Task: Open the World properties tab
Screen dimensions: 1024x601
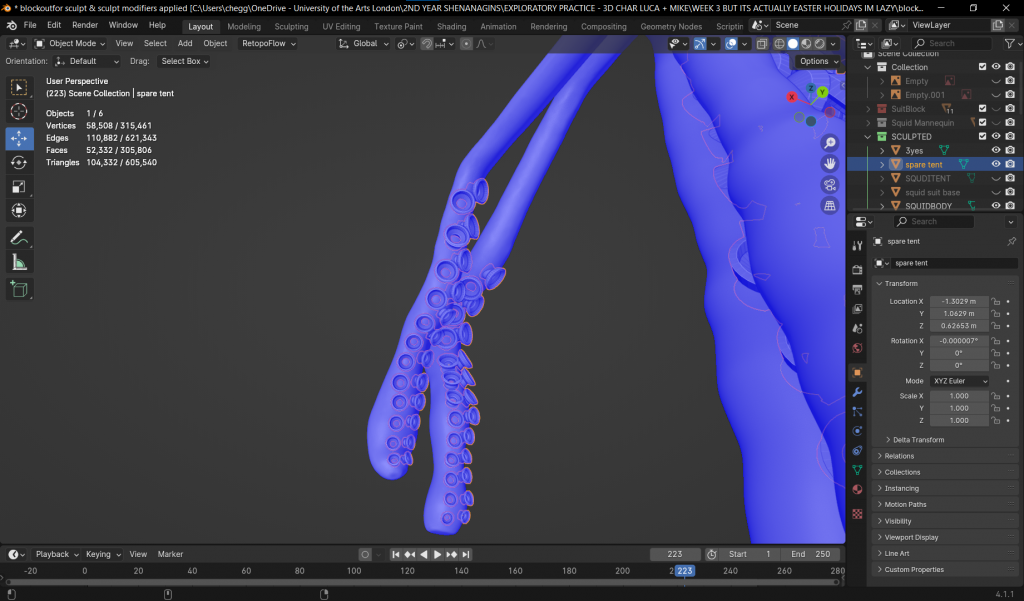Action: 857,348
